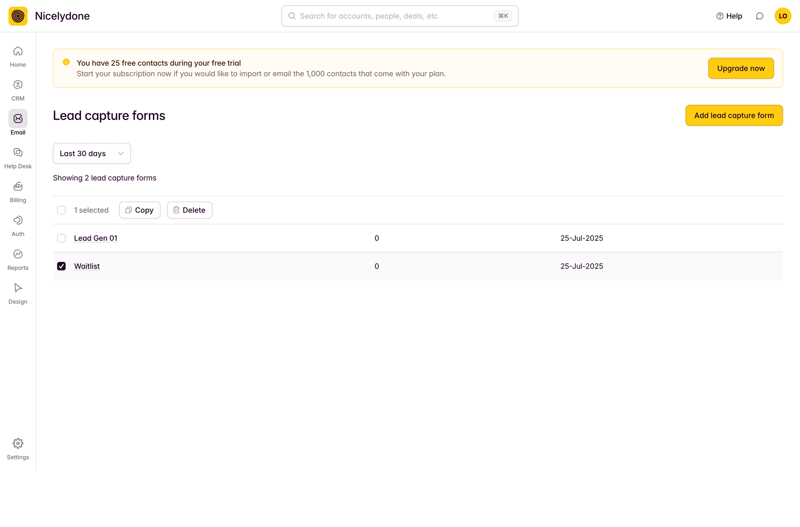Open the Waitlist form
The image size is (800, 527).
click(x=87, y=266)
